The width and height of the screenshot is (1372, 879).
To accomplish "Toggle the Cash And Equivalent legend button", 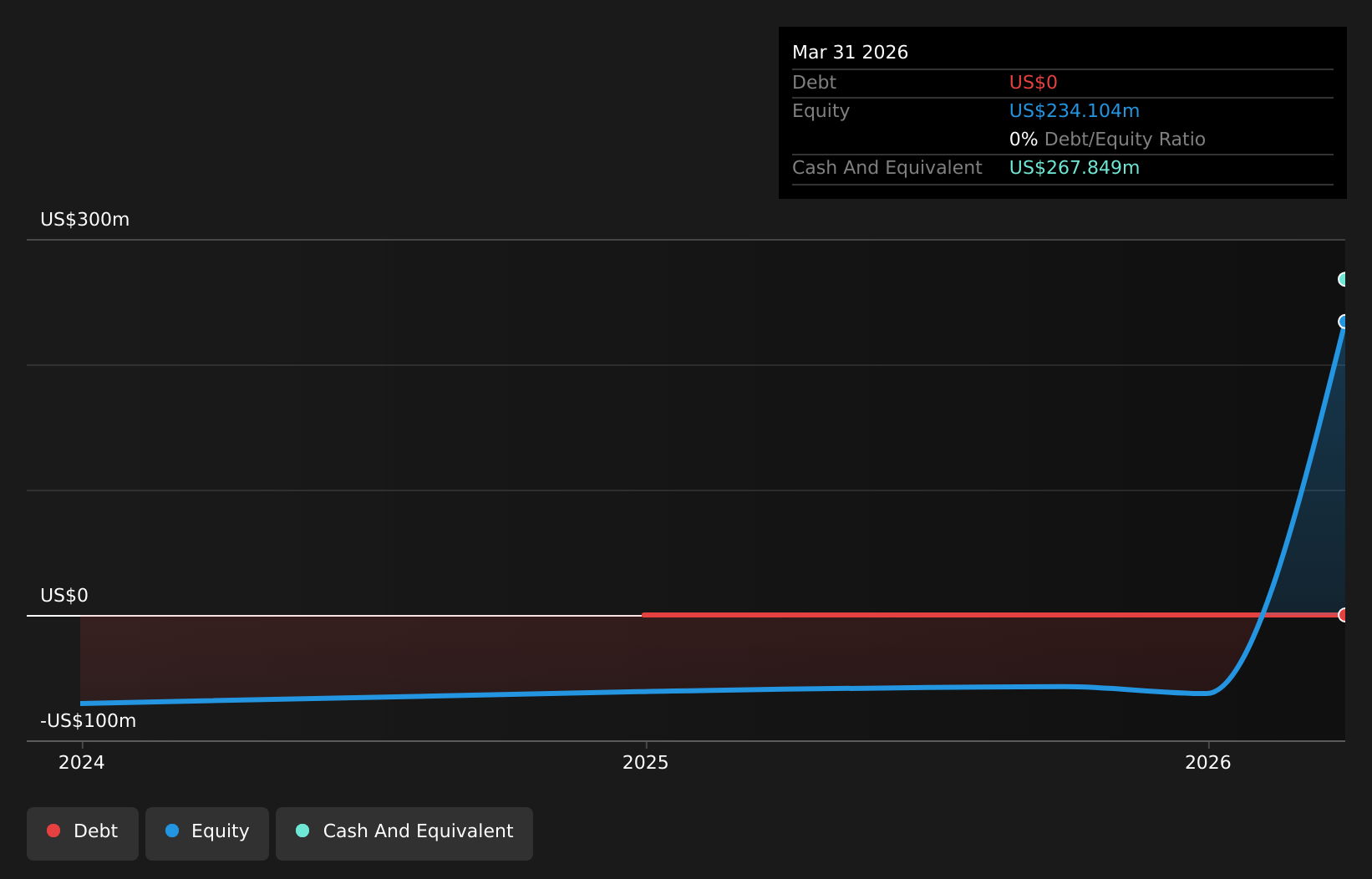I will point(404,833).
